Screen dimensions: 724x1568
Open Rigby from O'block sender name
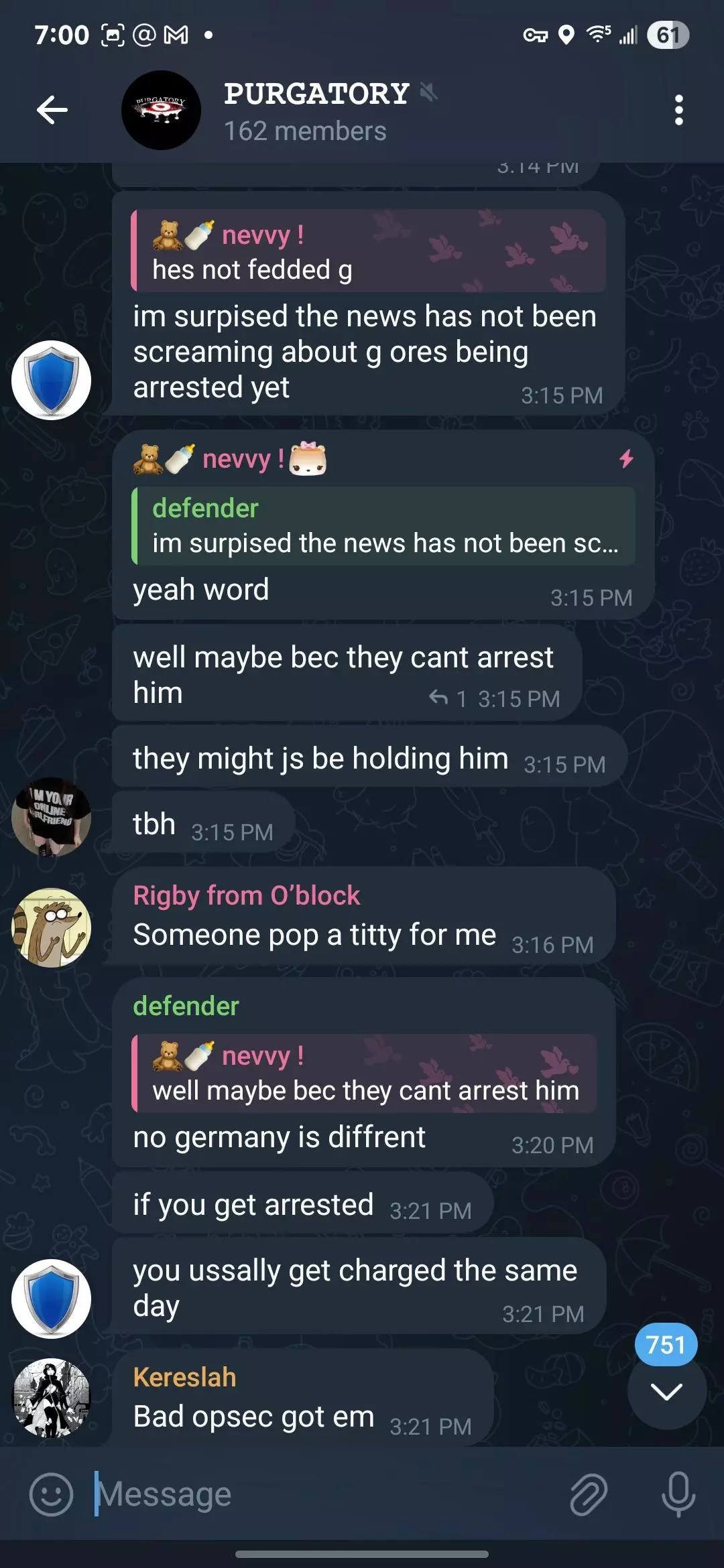point(246,895)
